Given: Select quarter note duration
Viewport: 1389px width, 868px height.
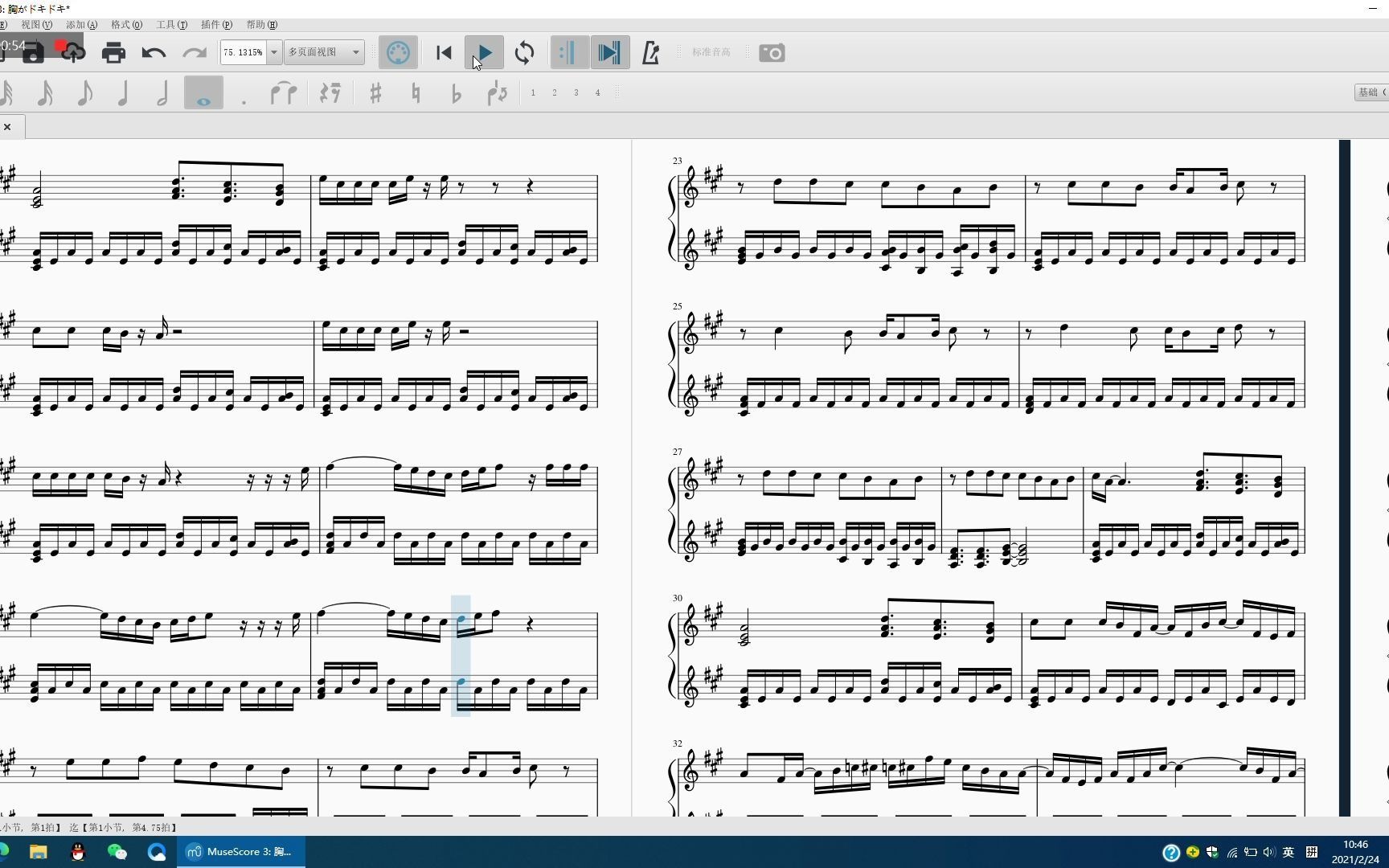Looking at the screenshot, I should pyautogui.click(x=123, y=93).
